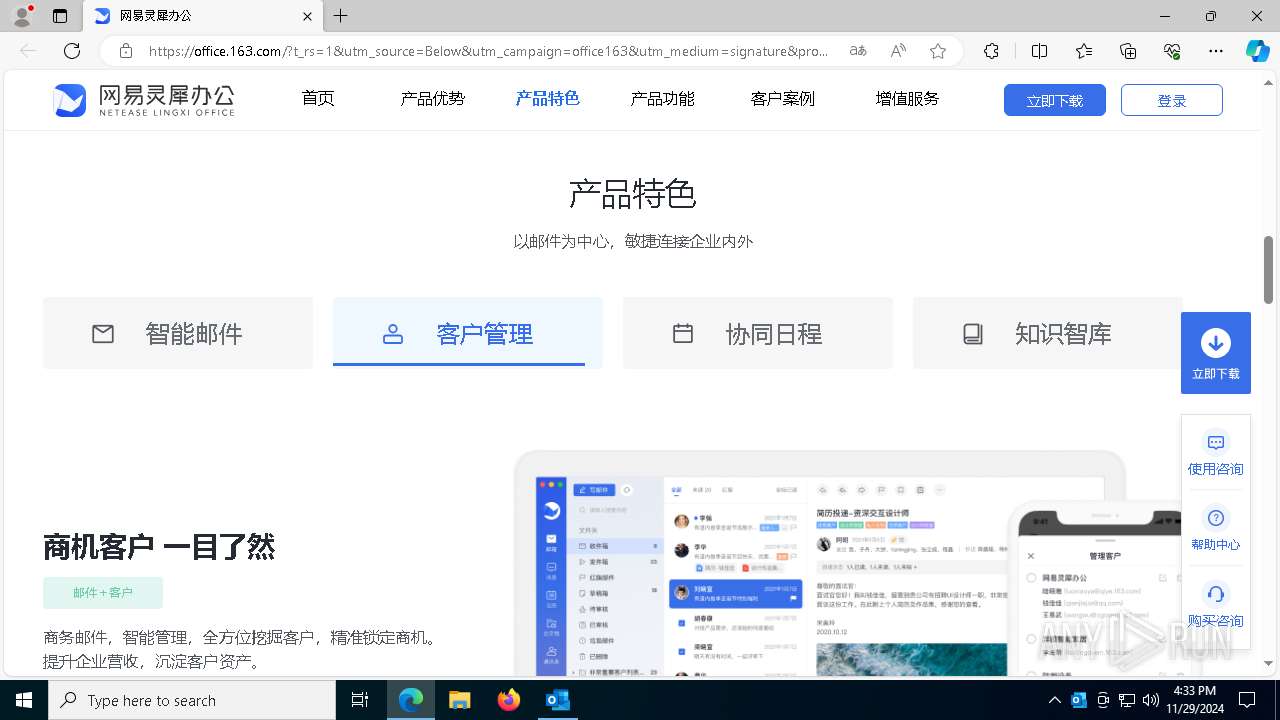
Task: Open the 购买咨询 headset sidebar option
Action: [1216, 606]
